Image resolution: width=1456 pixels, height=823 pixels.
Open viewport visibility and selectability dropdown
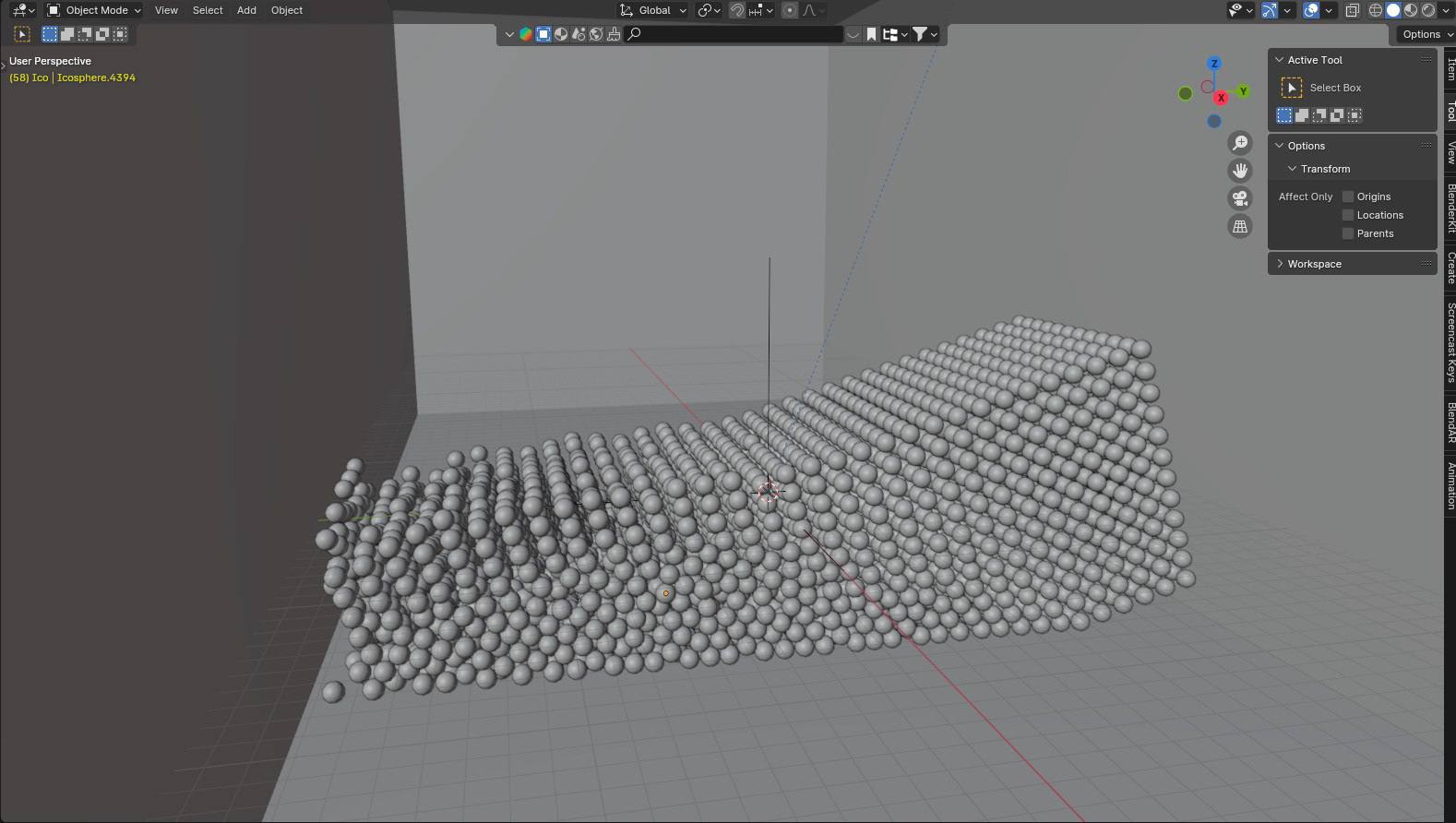1240,10
